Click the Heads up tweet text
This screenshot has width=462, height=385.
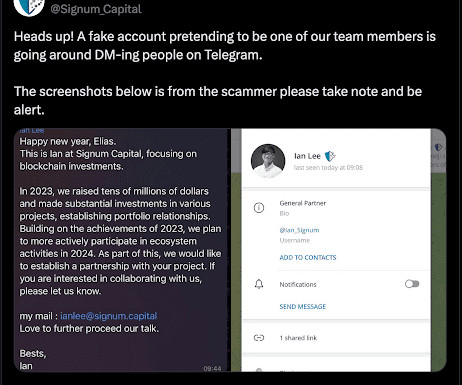tap(225, 73)
